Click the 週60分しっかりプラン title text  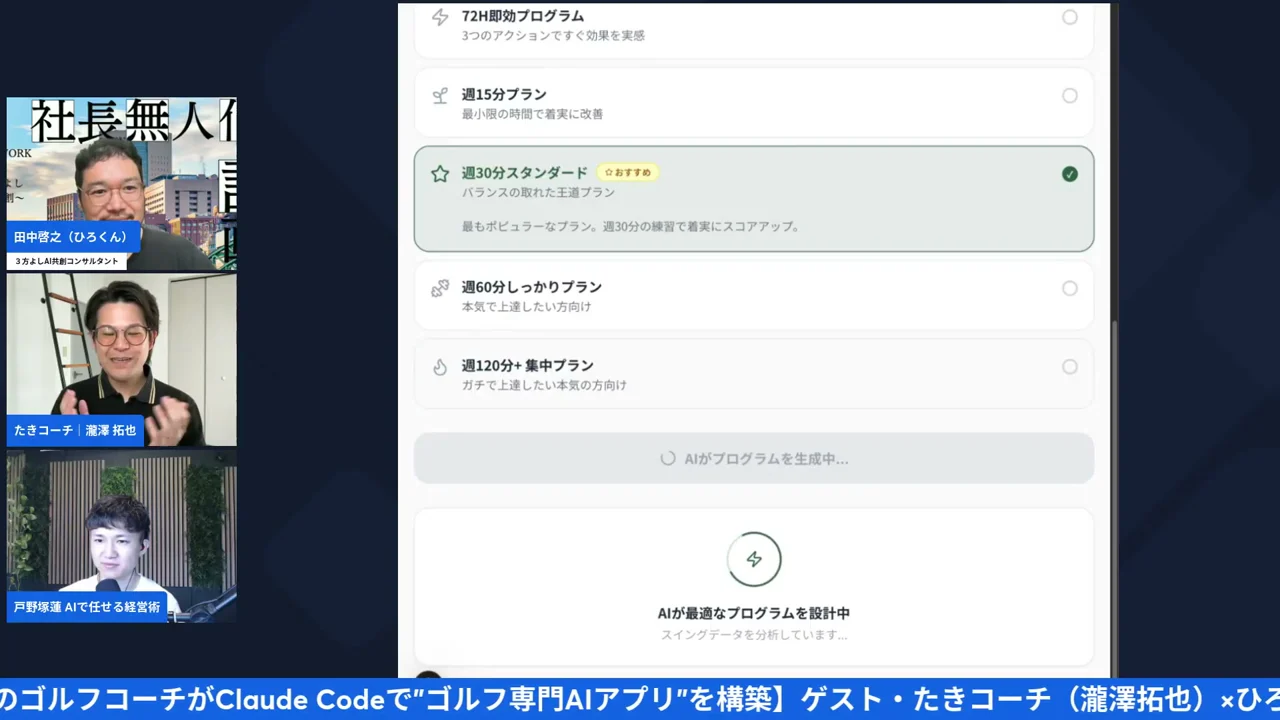pos(532,287)
